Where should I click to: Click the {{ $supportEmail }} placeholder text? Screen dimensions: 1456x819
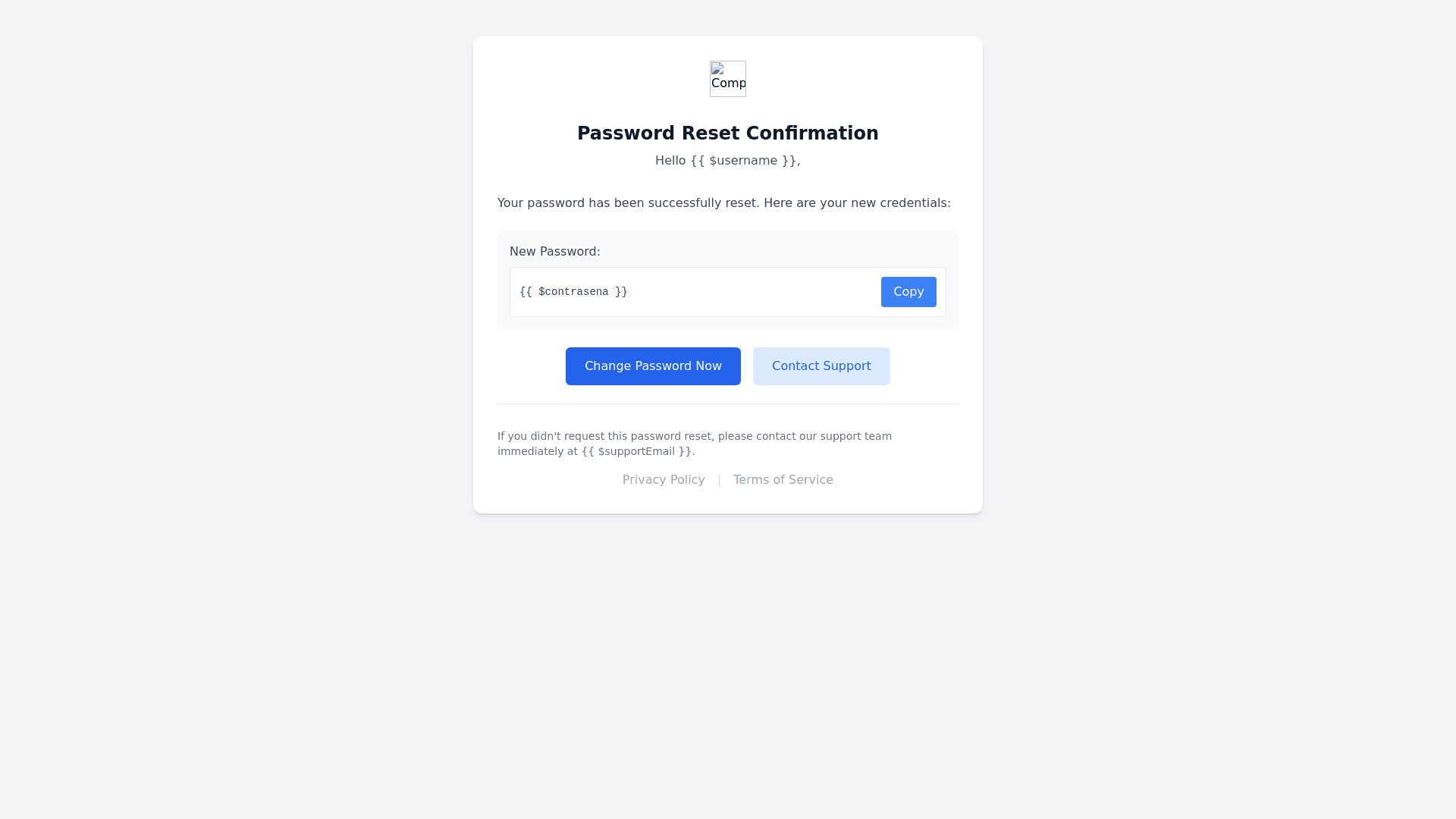[637, 451]
